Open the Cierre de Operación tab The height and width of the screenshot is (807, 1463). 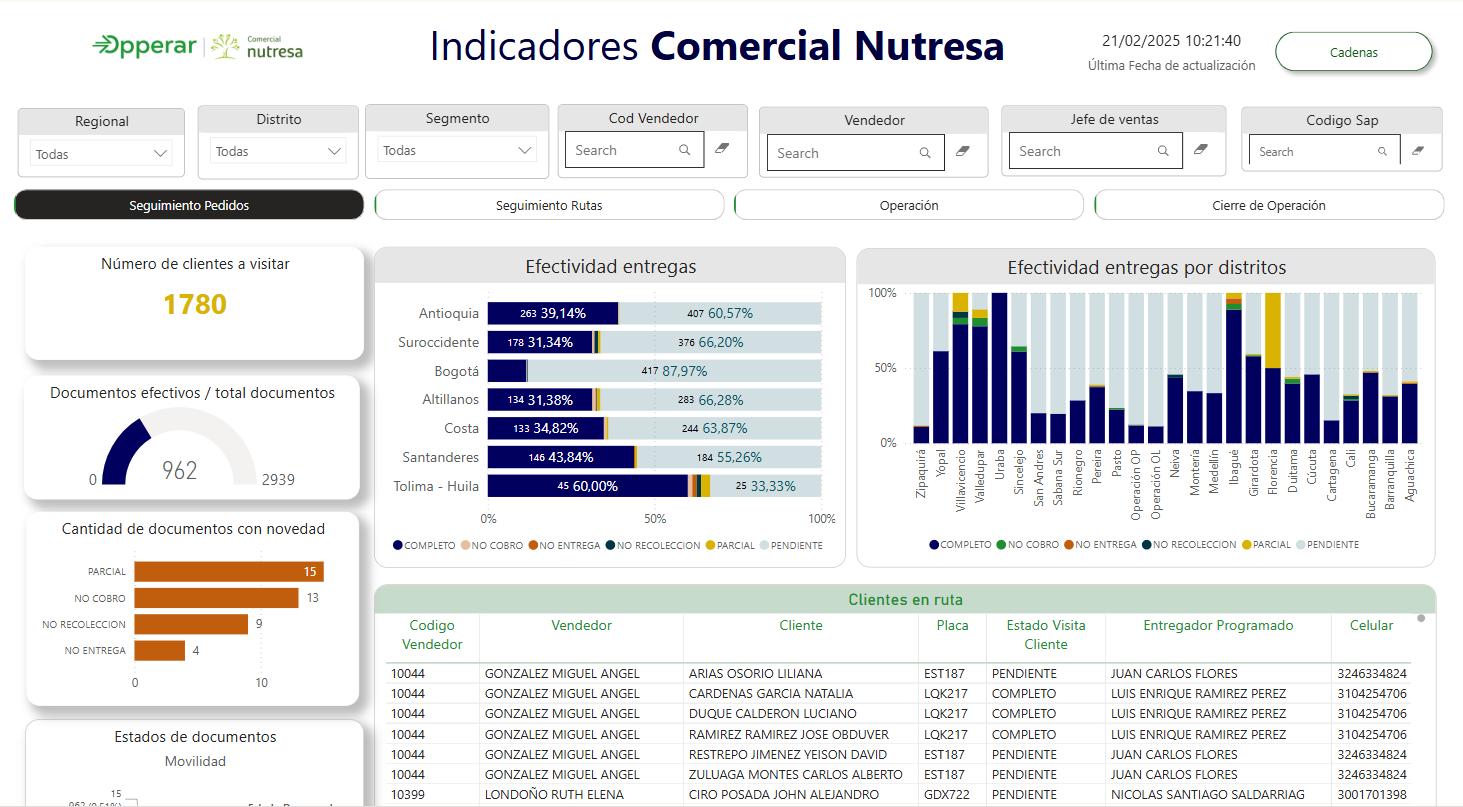click(x=1269, y=205)
